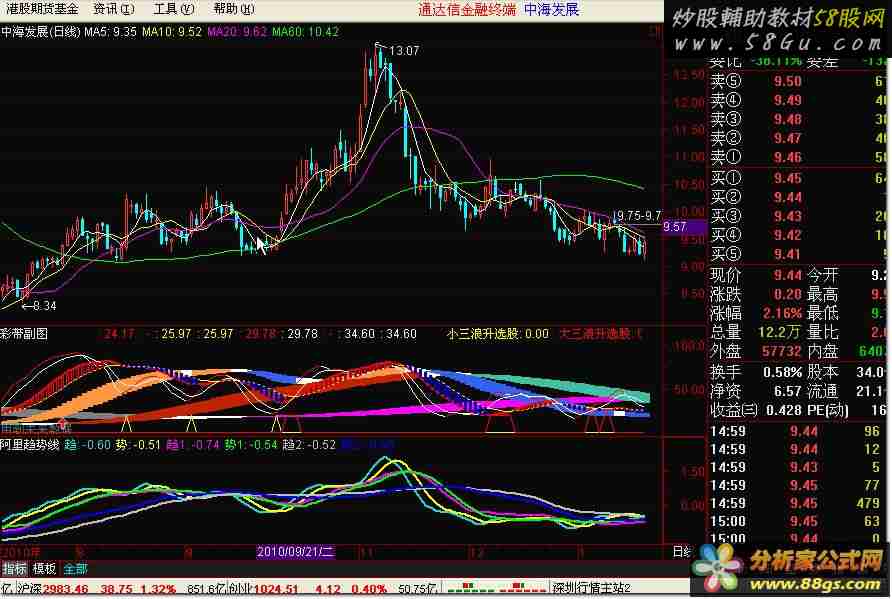
Task: Select the 卖⑤ 9.50 ask row
Action: point(799,81)
